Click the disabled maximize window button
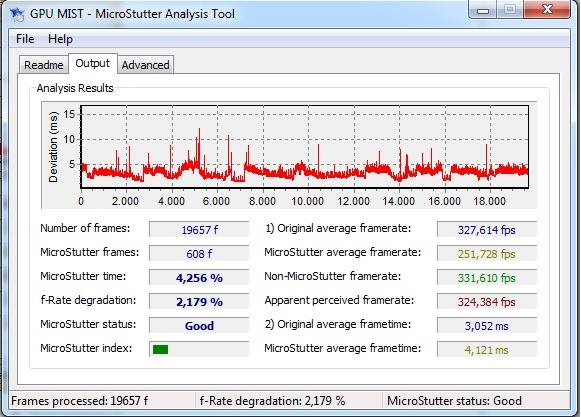 (510, 9)
